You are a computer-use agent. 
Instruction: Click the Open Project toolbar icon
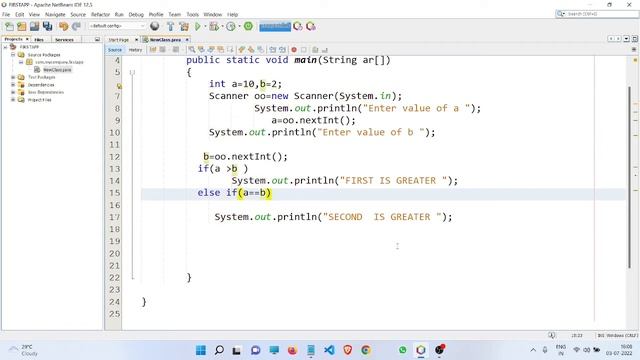pos(34,27)
